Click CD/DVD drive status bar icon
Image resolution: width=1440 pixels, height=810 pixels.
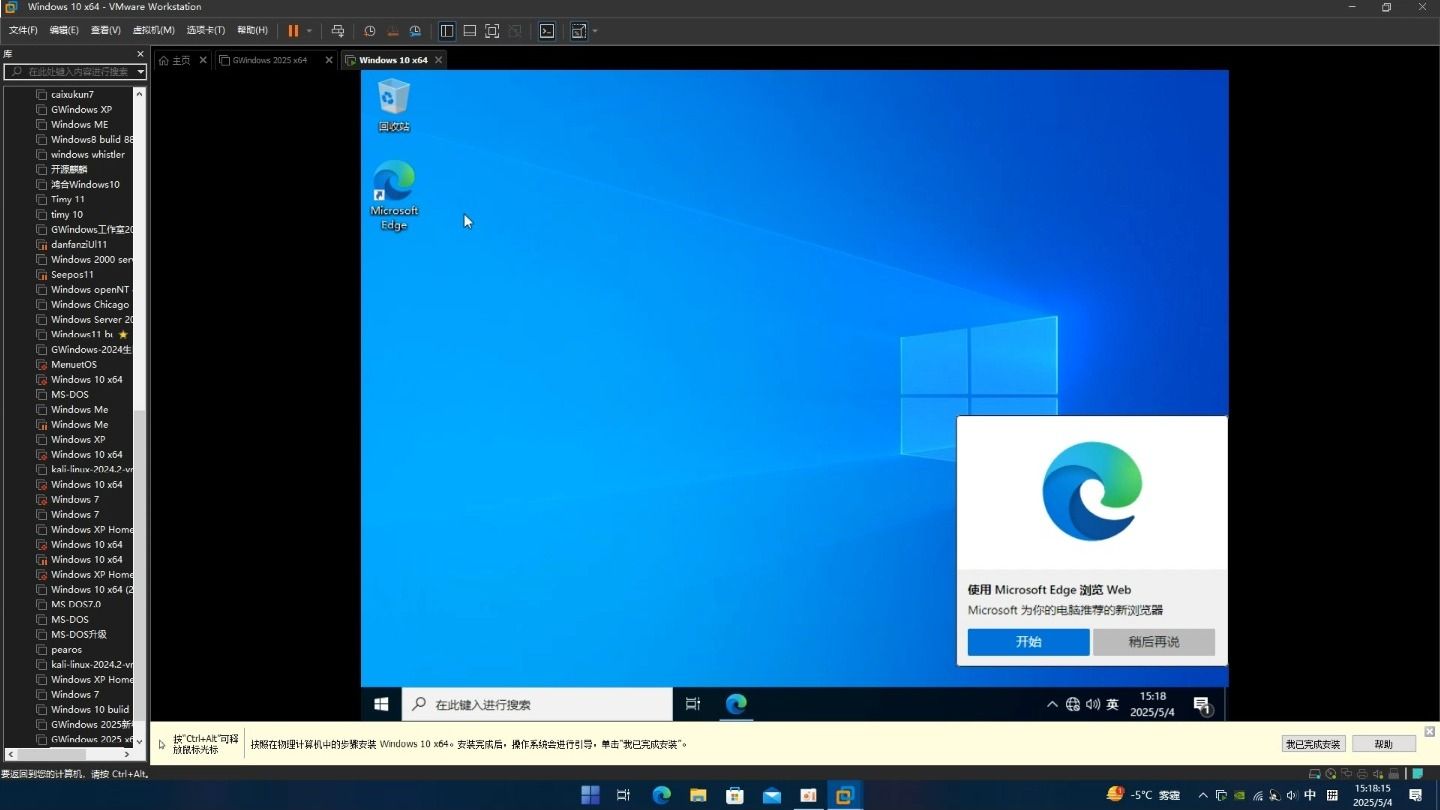[1330, 774]
